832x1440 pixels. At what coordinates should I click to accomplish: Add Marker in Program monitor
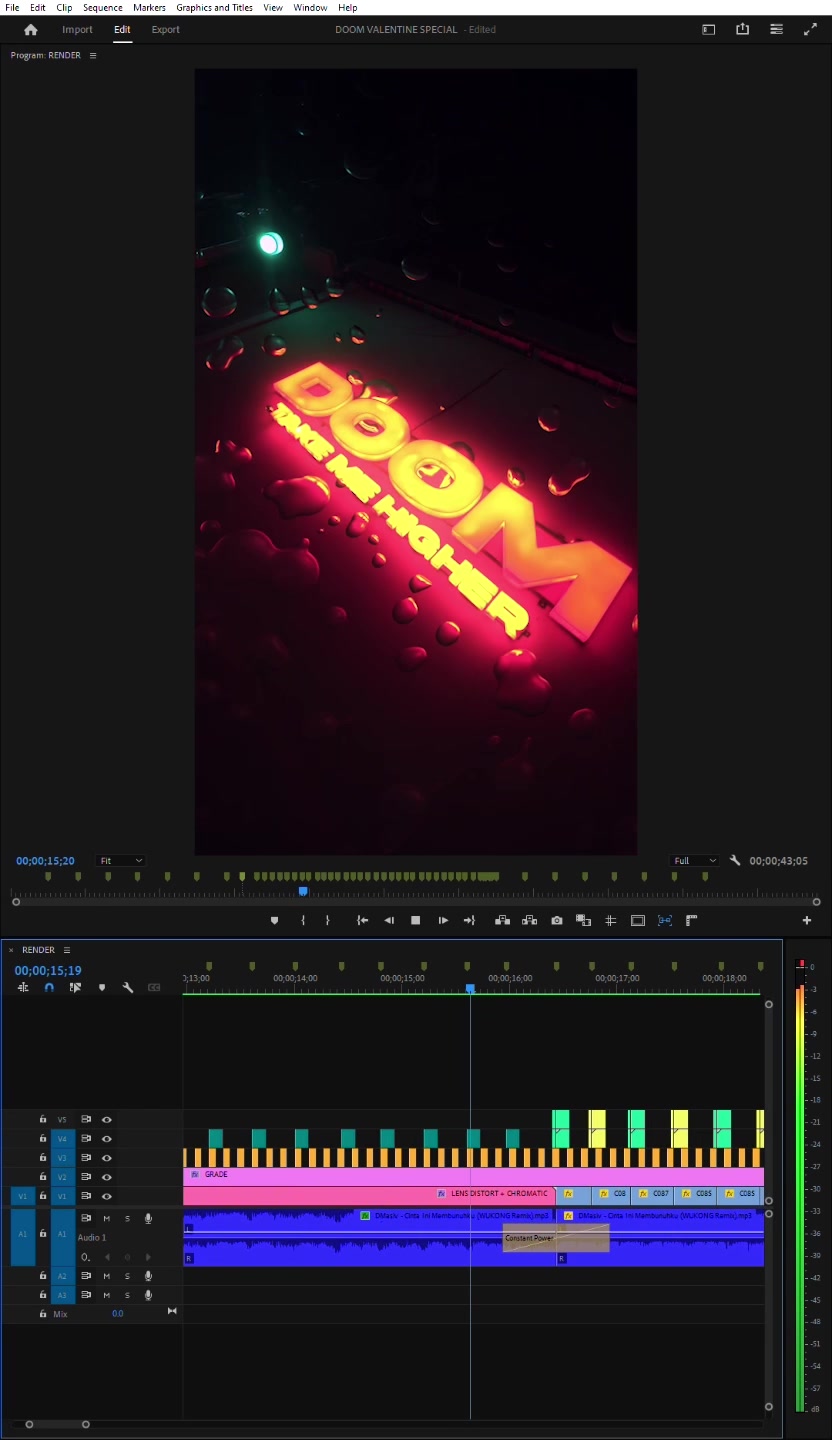click(274, 921)
